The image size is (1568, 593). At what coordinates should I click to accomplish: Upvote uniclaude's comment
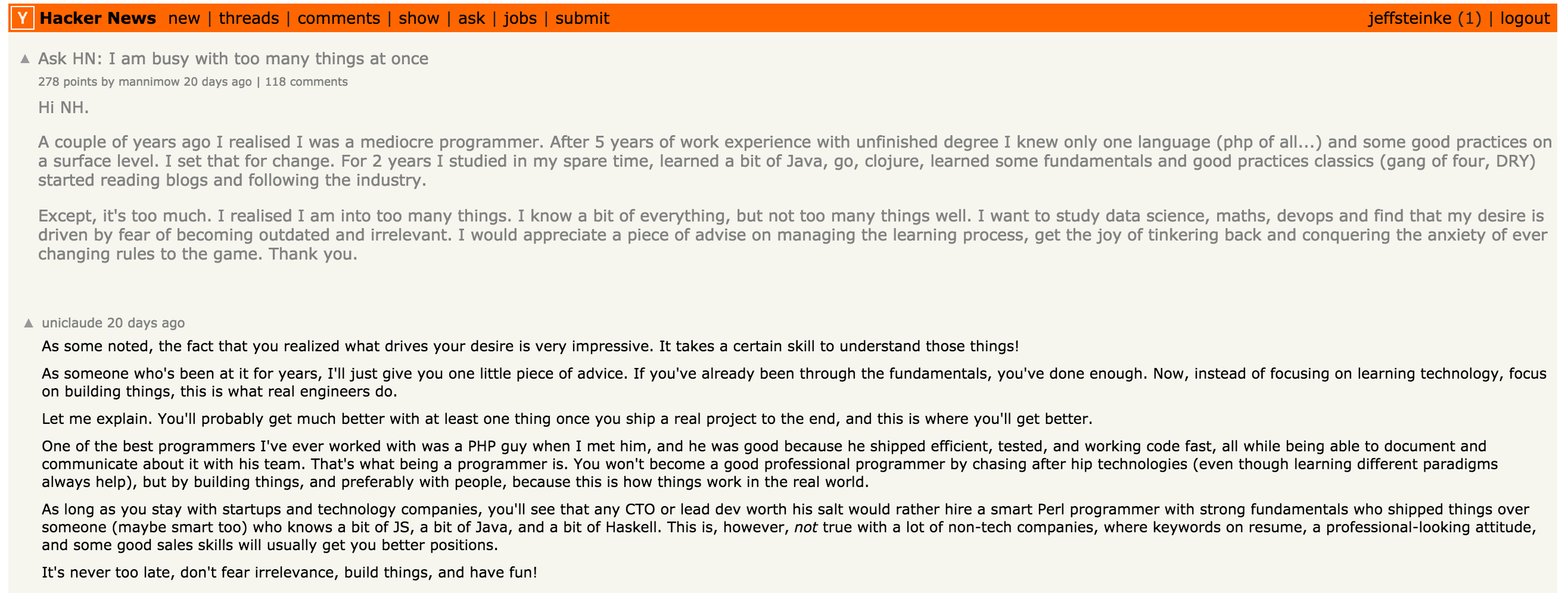pyautogui.click(x=29, y=323)
